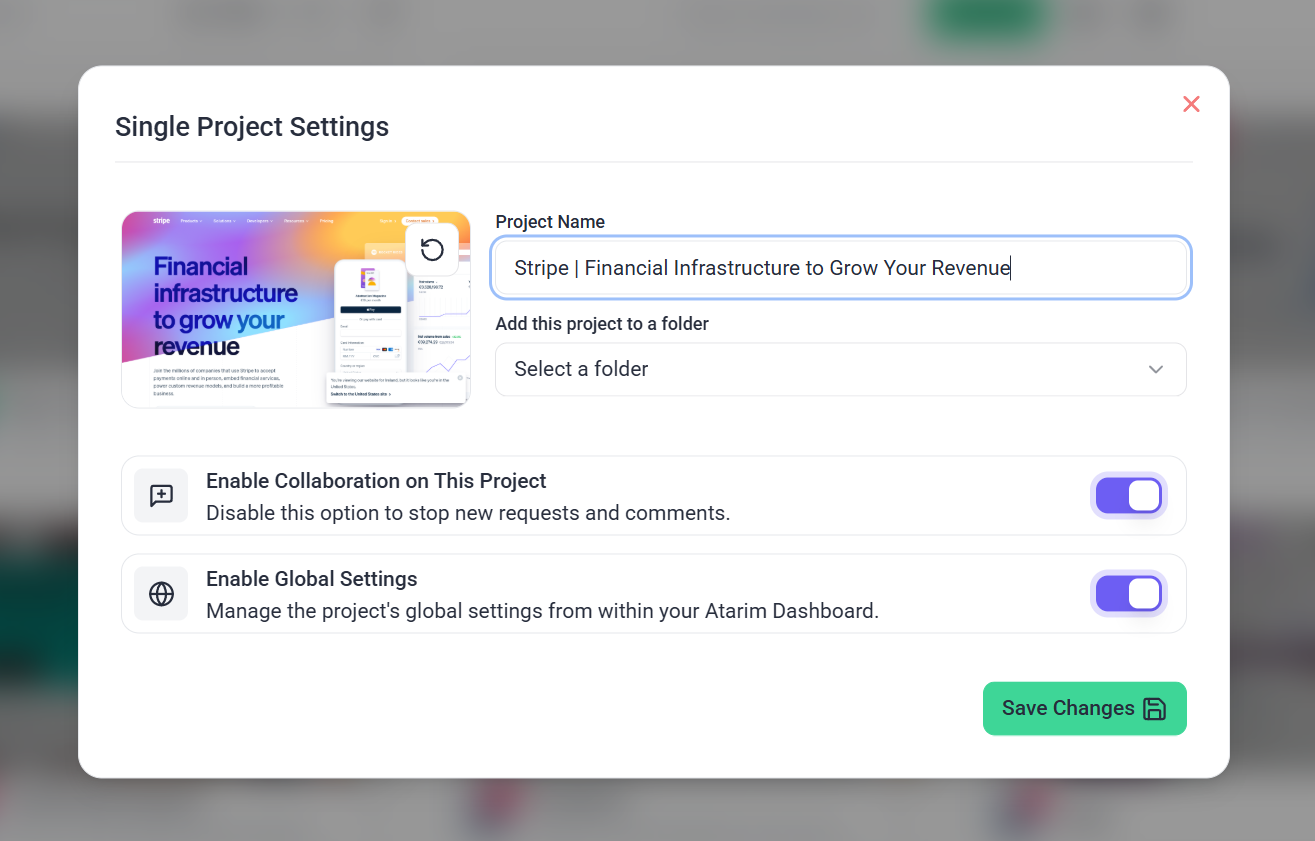The image size is (1315, 841).
Task: Click the Atarim Dashboard description text
Action: pos(542,611)
